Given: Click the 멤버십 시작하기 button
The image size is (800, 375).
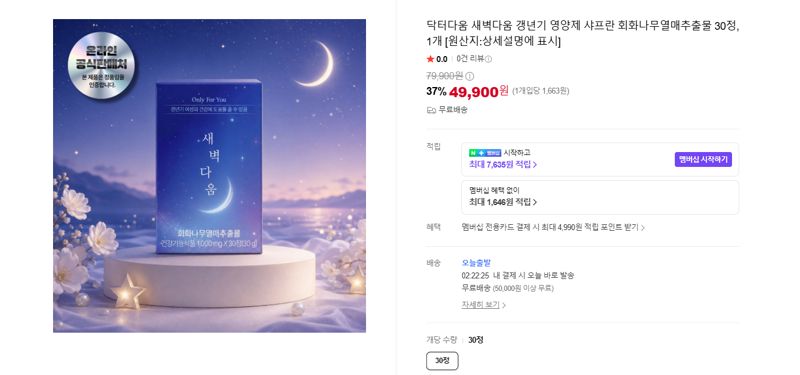Looking at the screenshot, I should (703, 160).
